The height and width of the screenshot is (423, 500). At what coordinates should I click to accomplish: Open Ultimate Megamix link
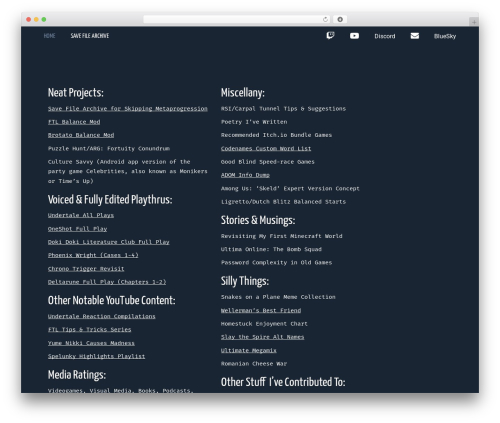pyautogui.click(x=249, y=350)
